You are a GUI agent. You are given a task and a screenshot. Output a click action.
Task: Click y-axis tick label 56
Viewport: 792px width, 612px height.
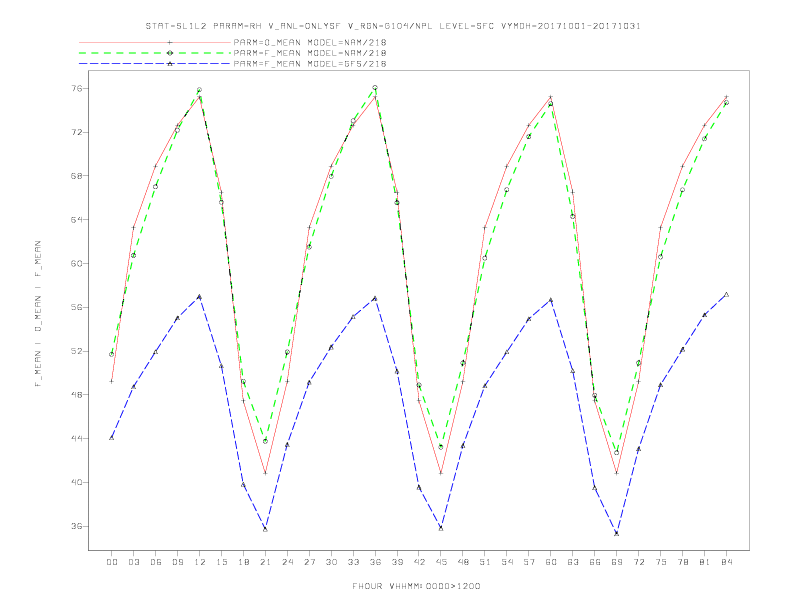[77, 307]
